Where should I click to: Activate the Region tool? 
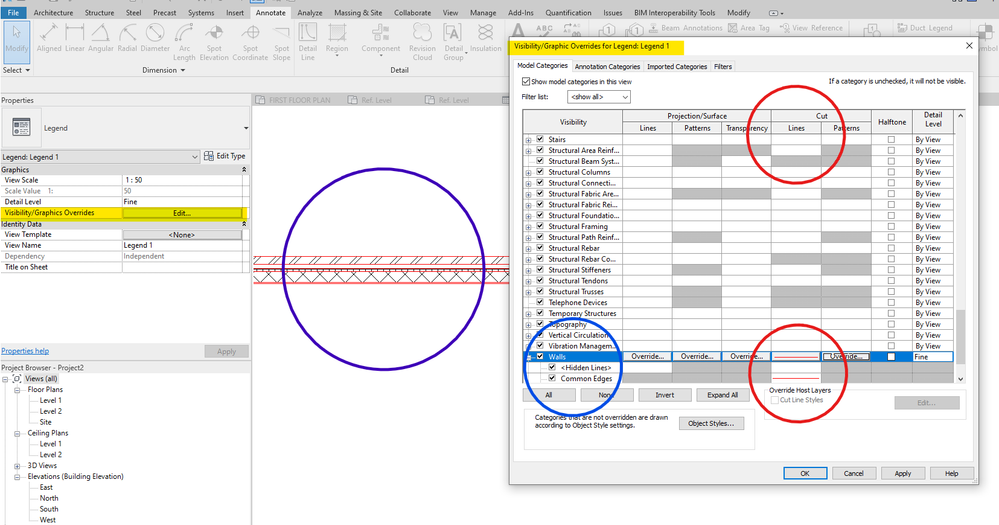click(x=337, y=40)
